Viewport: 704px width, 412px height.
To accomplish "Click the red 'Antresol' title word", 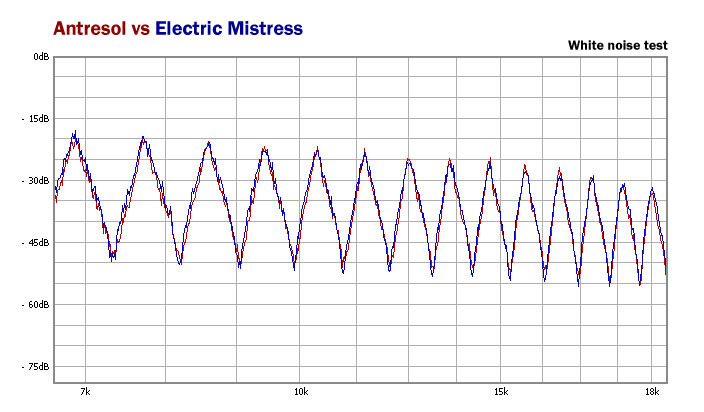I will tap(90, 28).
